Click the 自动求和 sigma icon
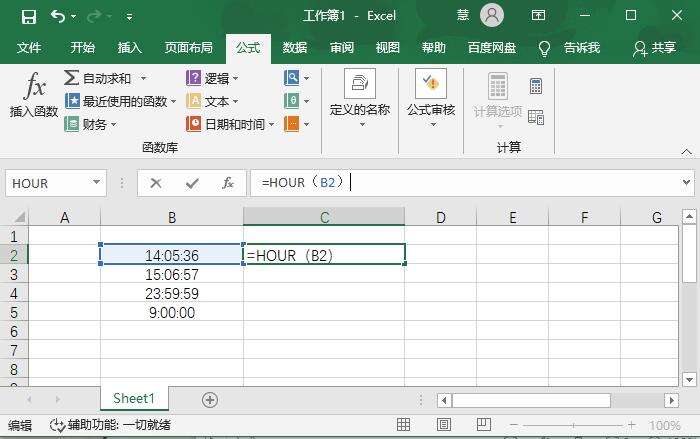This screenshot has height=439, width=700. [x=71, y=78]
